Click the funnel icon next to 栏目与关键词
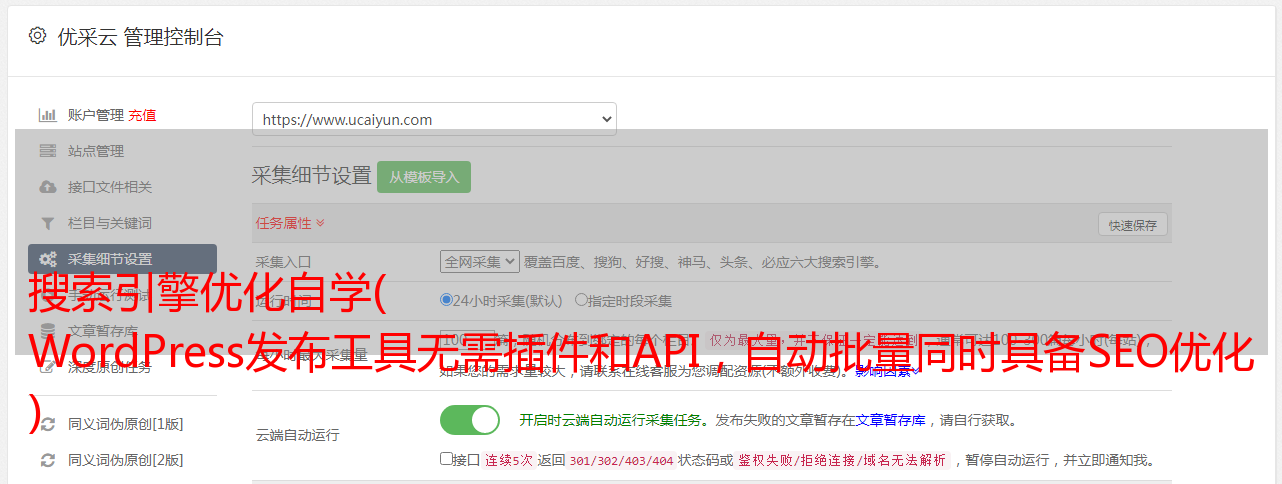Image resolution: width=1282 pixels, height=484 pixels. tap(47, 223)
